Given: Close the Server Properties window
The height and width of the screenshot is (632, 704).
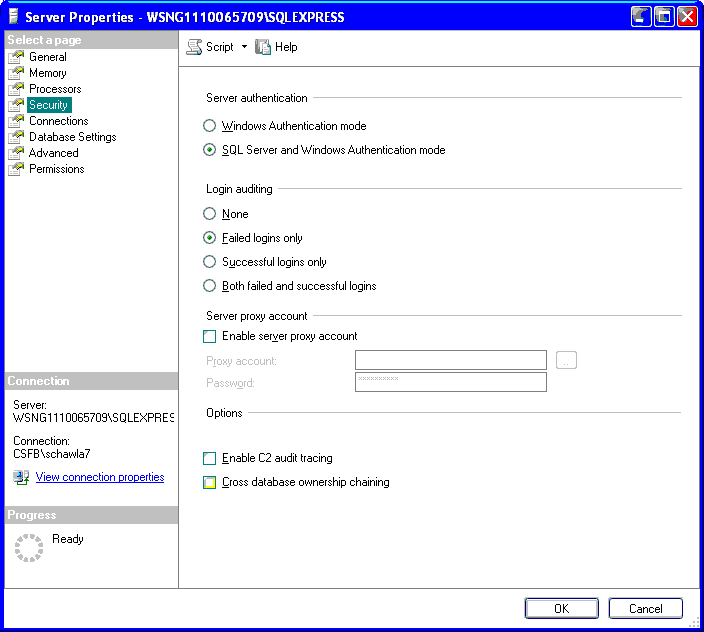Looking at the screenshot, I should (x=687, y=17).
